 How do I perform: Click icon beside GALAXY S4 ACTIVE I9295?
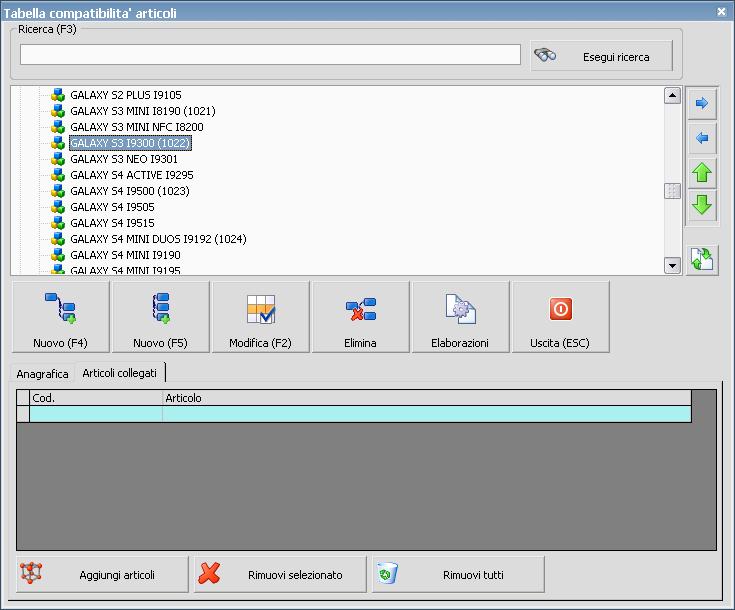click(x=58, y=174)
